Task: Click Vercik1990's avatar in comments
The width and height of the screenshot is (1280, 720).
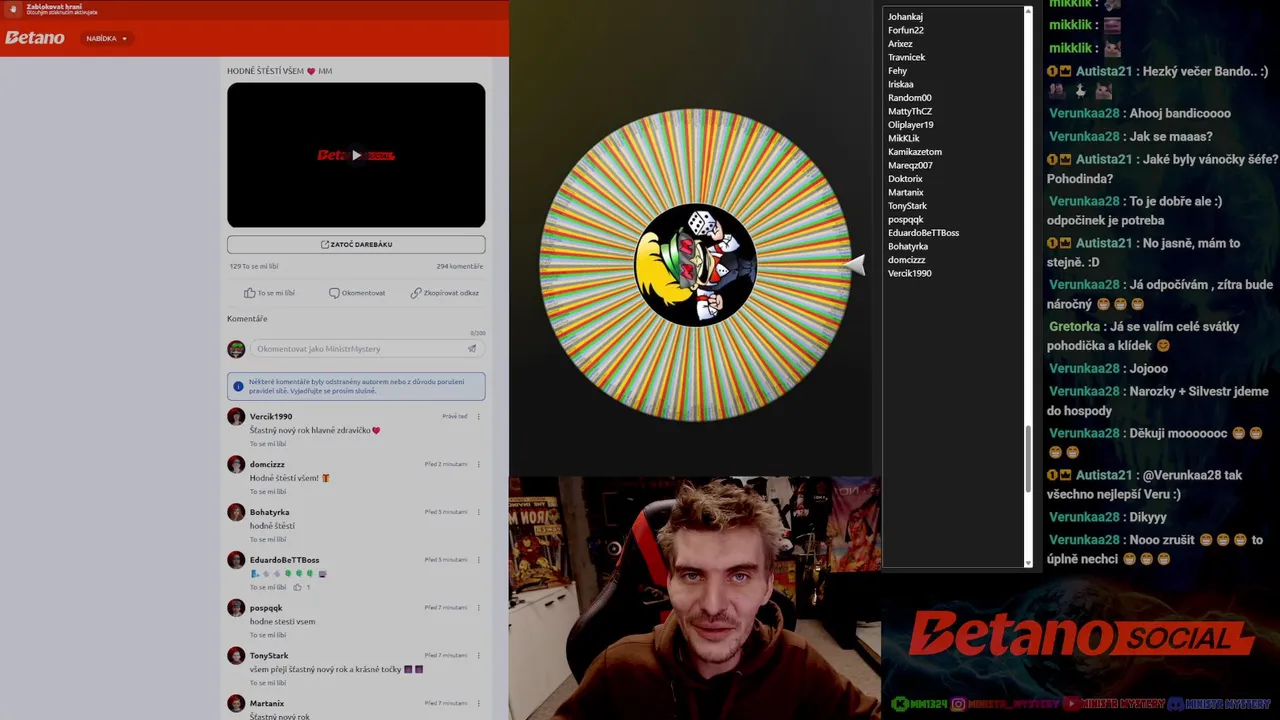Action: pos(236,416)
